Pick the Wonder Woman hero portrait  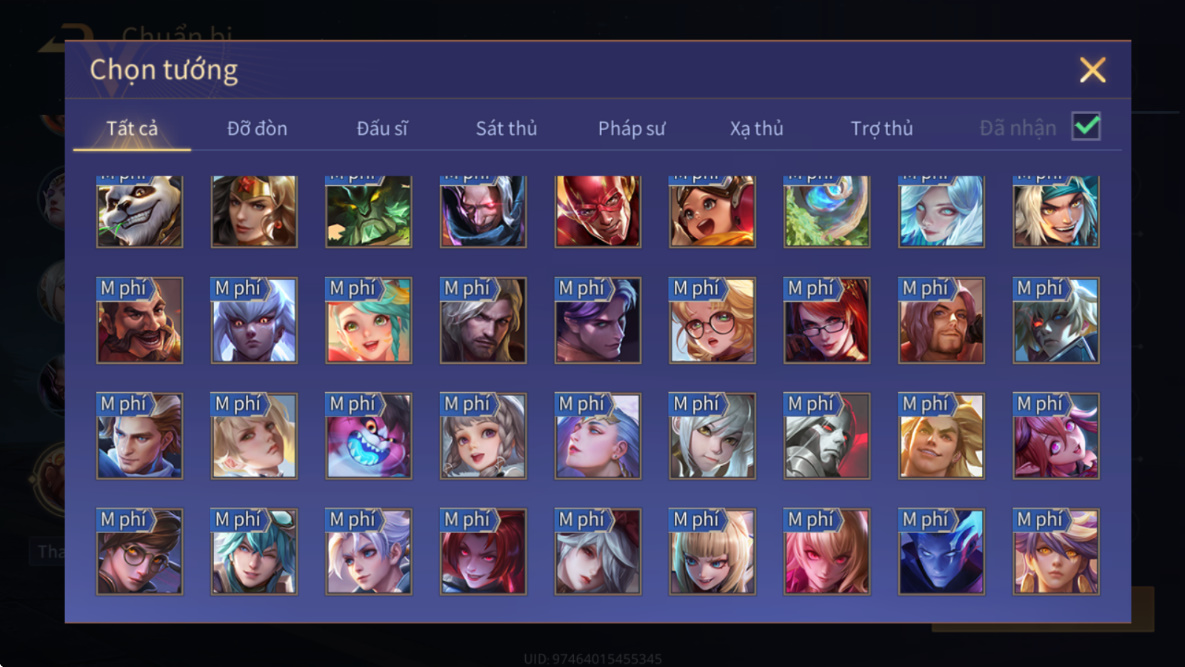pyautogui.click(x=254, y=212)
